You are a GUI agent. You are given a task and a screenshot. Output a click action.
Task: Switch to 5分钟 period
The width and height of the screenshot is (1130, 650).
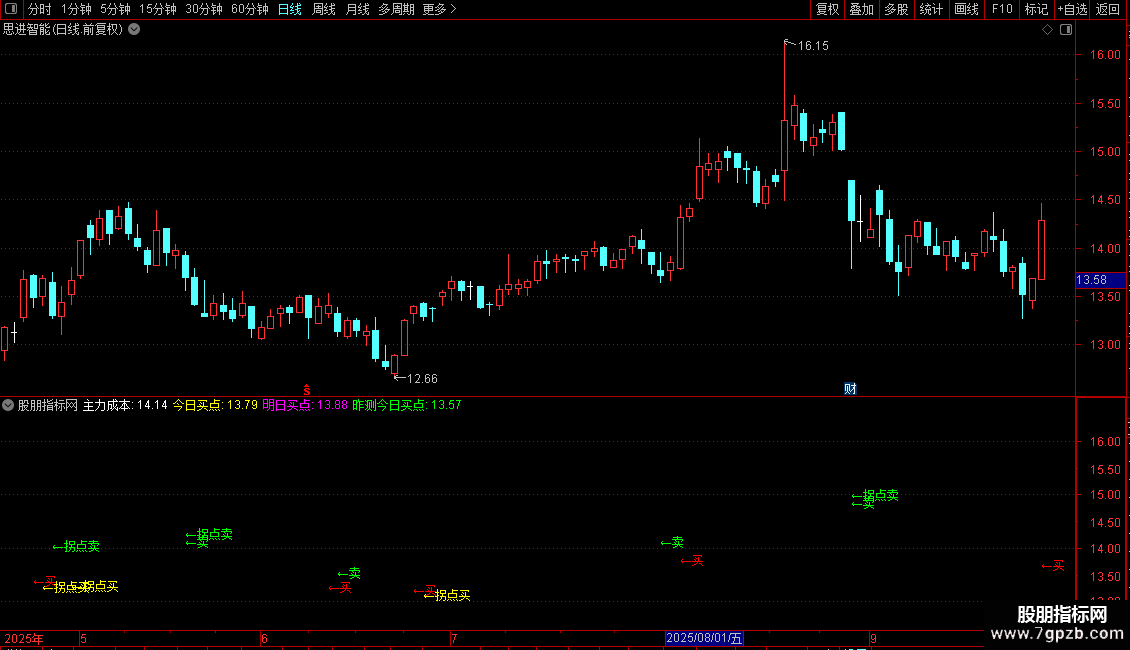coord(115,9)
